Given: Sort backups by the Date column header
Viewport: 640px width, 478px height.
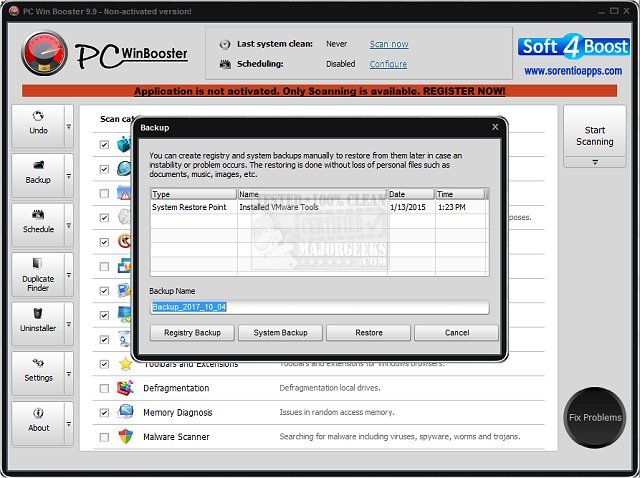Looking at the screenshot, I should [x=411, y=194].
